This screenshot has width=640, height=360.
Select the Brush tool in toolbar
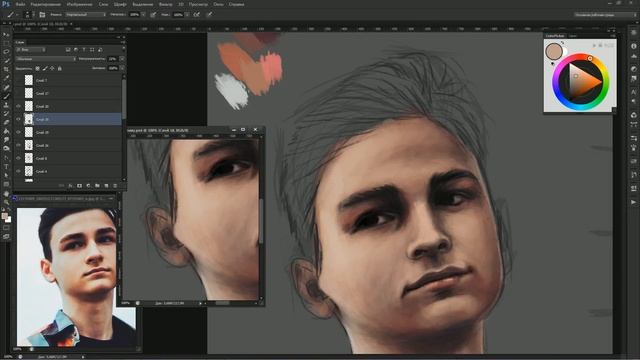coord(6,96)
